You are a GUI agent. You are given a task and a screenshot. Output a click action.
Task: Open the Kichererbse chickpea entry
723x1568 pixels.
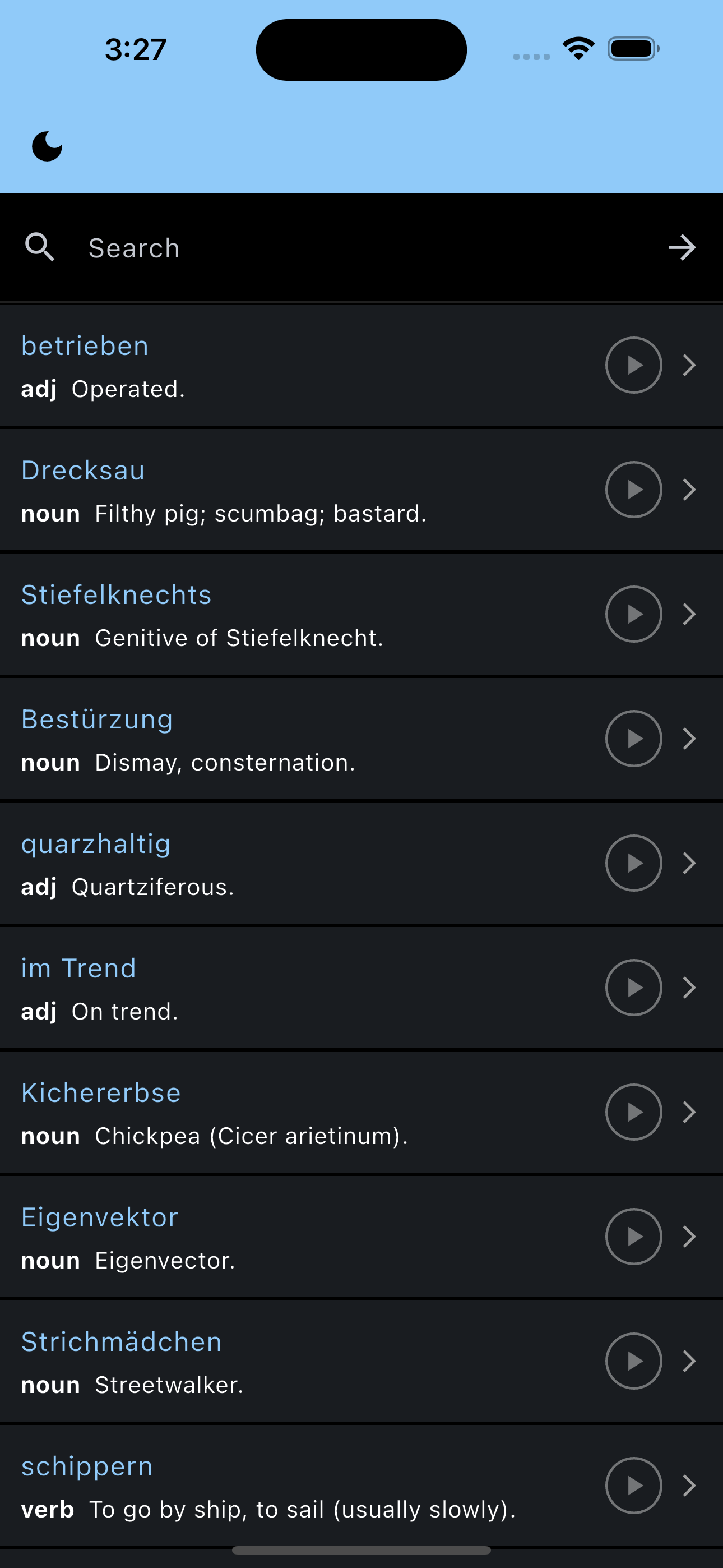(361, 1112)
